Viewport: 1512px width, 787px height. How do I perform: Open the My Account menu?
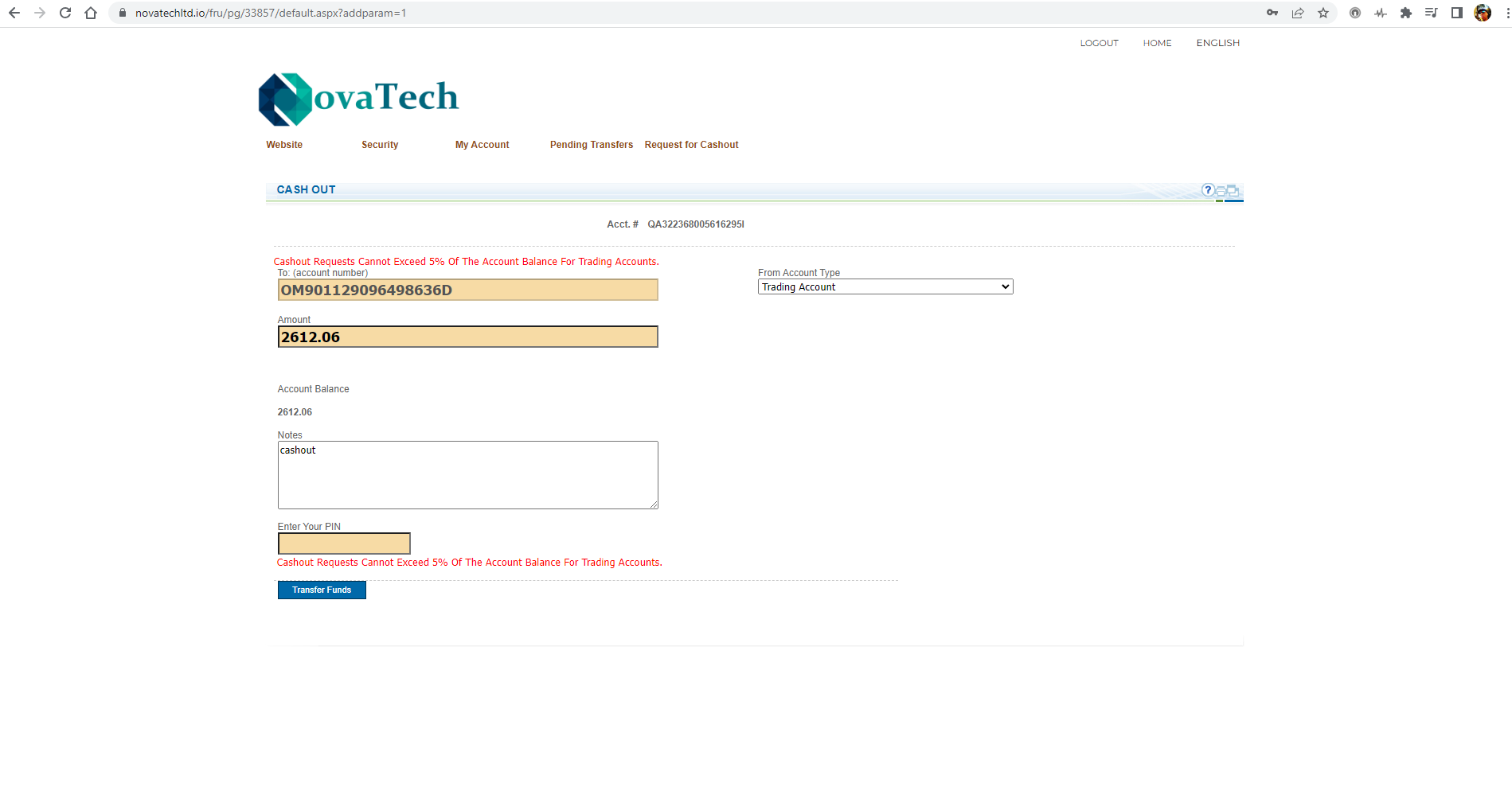pos(483,145)
